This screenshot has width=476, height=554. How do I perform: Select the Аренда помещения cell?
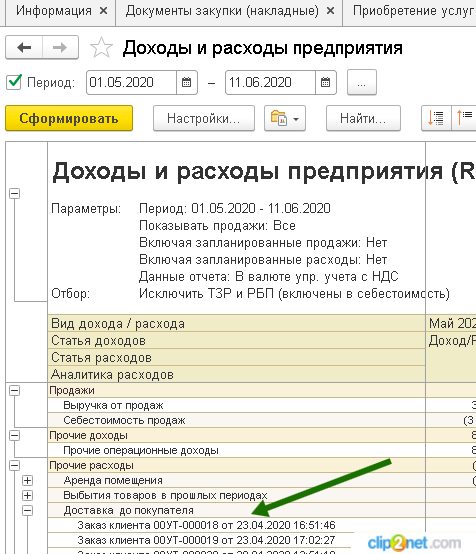click(236, 481)
